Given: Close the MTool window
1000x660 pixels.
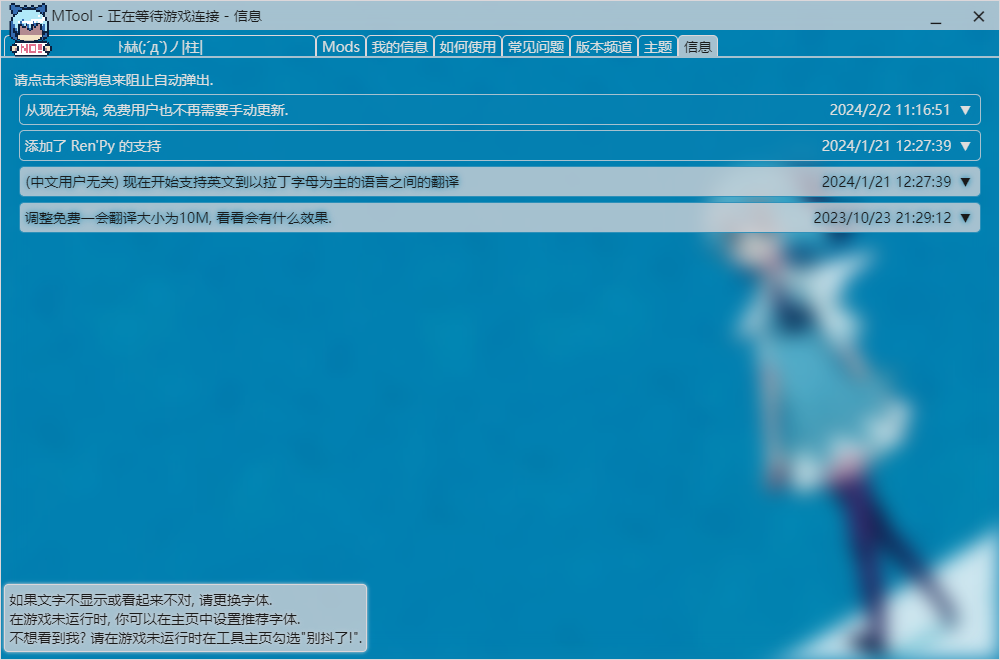Looking at the screenshot, I should [978, 17].
